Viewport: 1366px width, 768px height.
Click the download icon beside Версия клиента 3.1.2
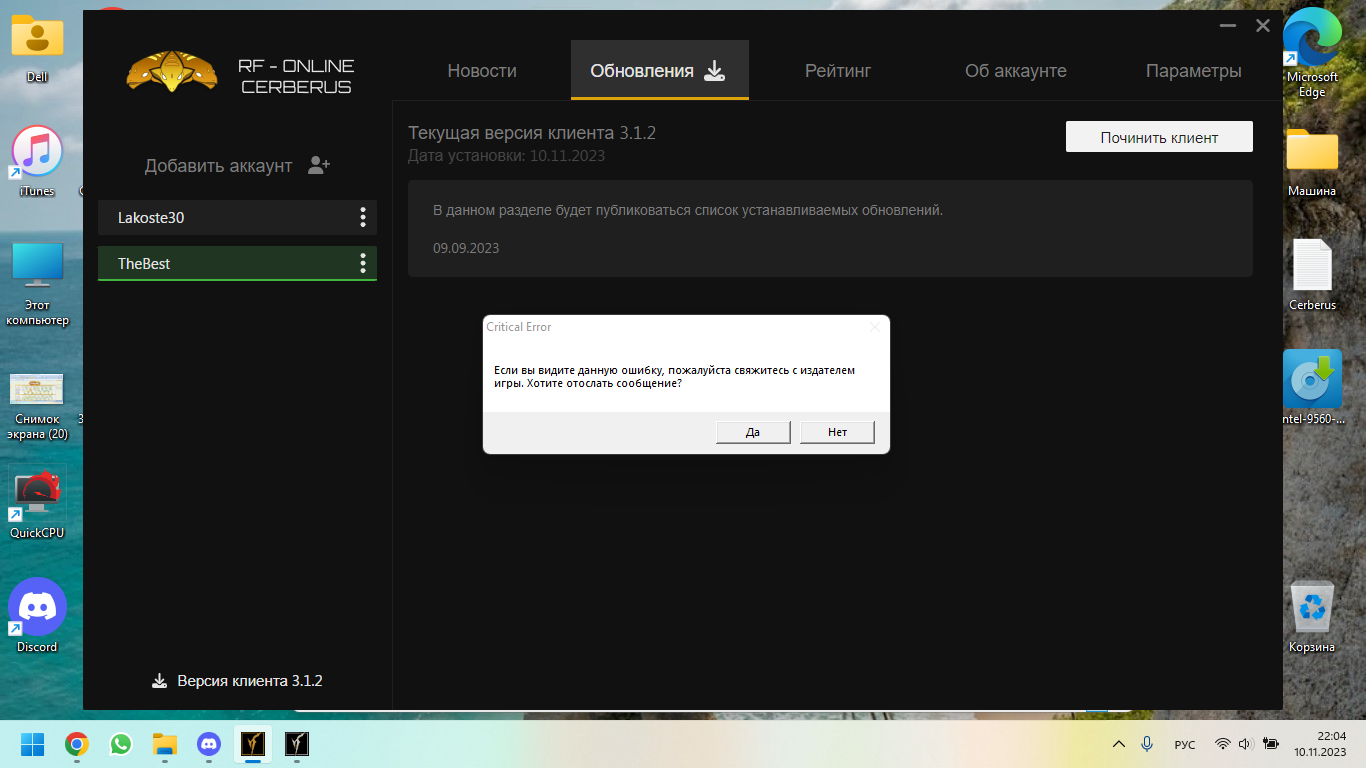point(159,681)
